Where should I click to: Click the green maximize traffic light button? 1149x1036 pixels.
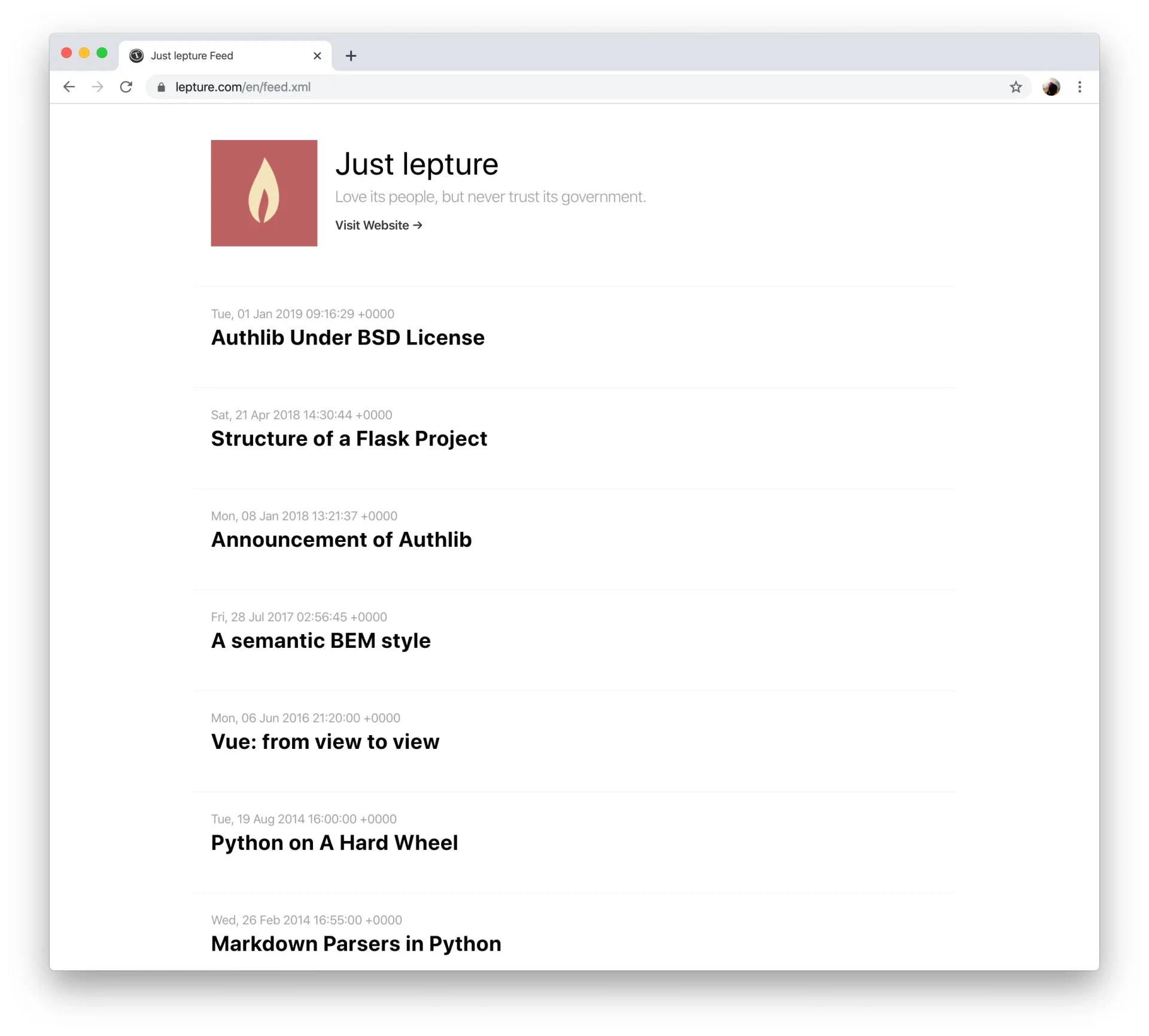point(102,53)
